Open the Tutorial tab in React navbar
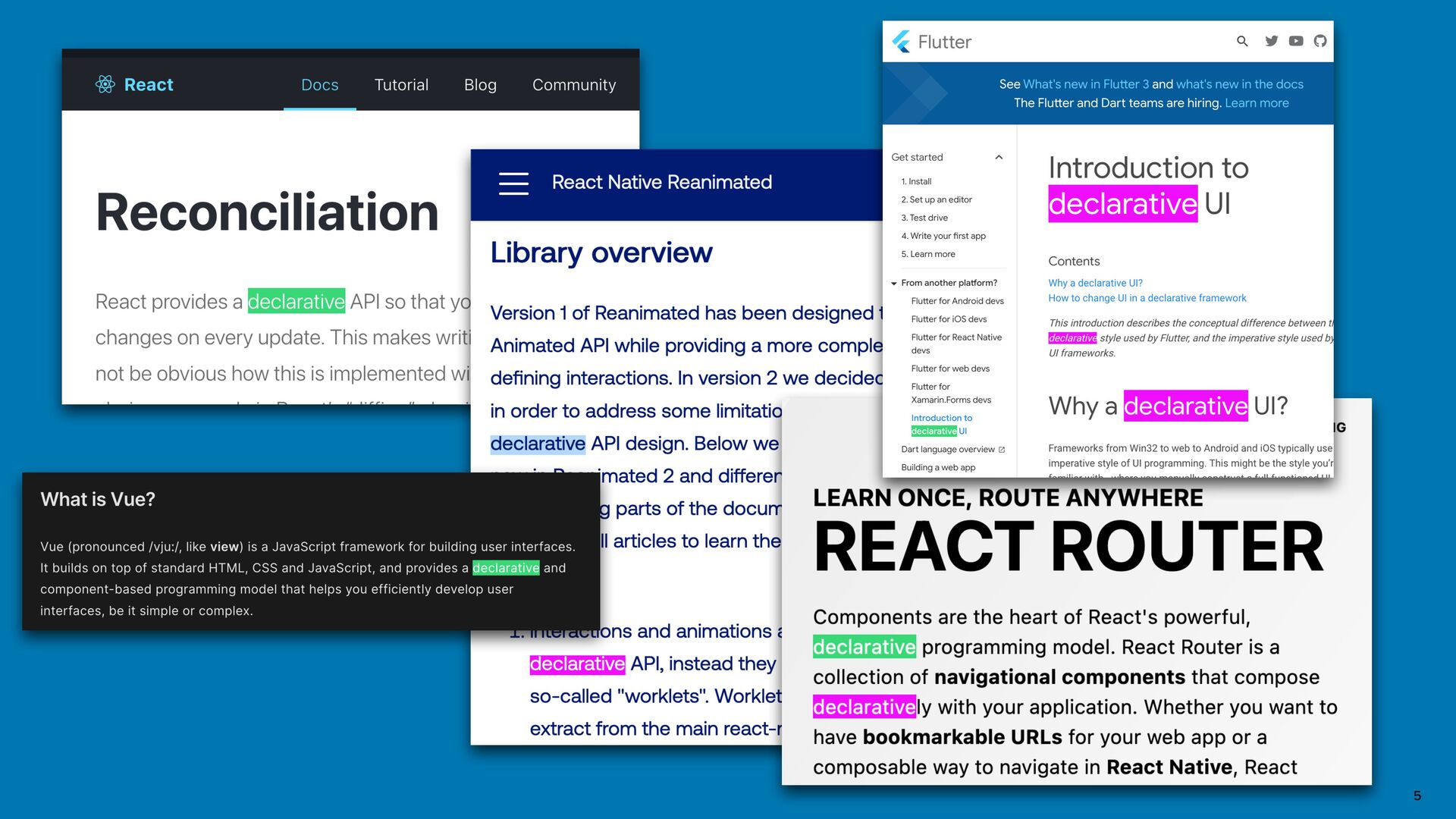The height and width of the screenshot is (819, 1456). pos(401,85)
